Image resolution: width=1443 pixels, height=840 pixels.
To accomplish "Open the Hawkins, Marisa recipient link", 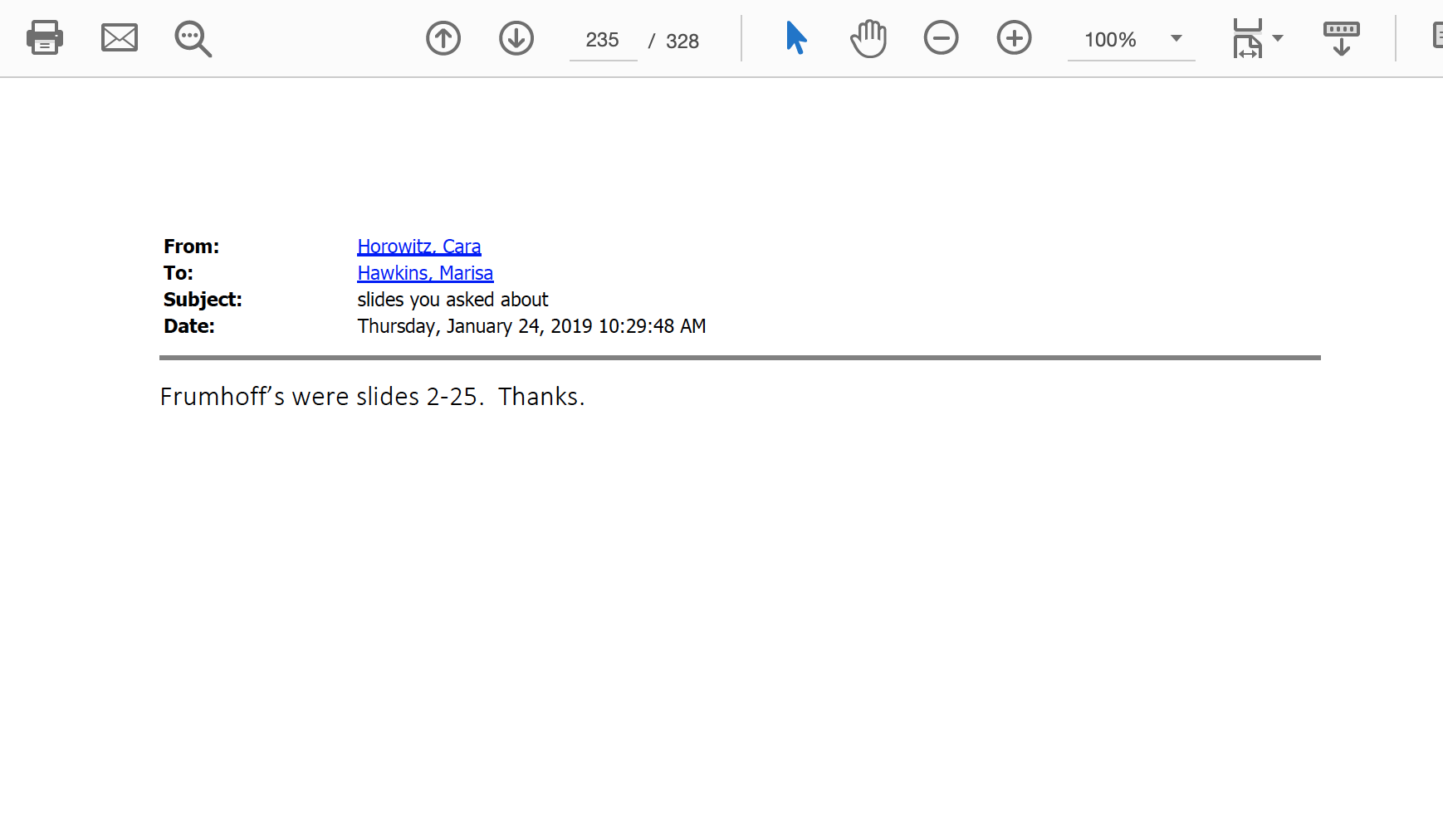I will click(x=425, y=273).
